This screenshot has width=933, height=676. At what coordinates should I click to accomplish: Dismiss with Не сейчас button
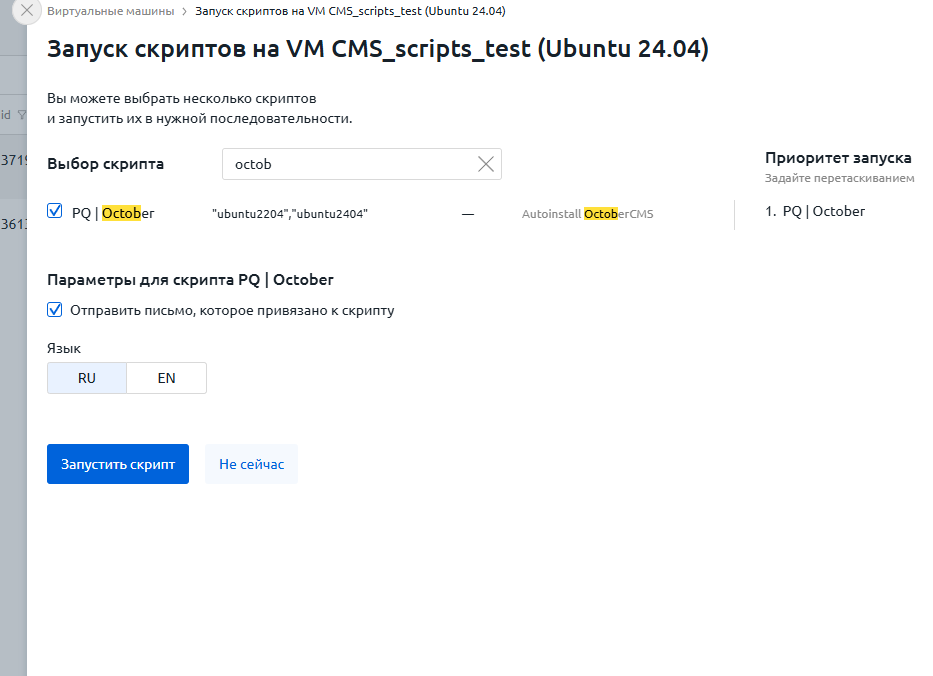click(x=252, y=464)
